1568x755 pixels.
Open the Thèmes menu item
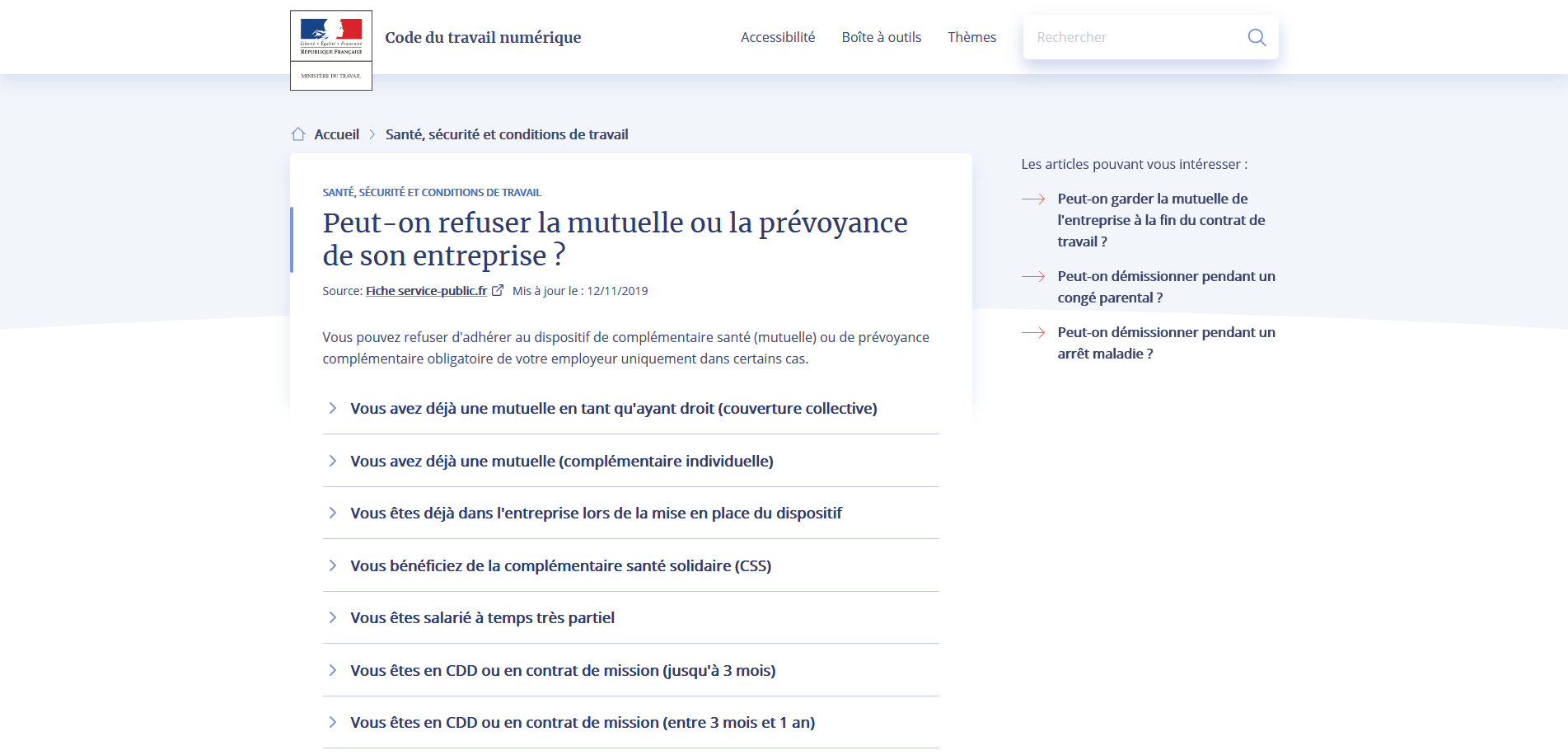point(971,37)
